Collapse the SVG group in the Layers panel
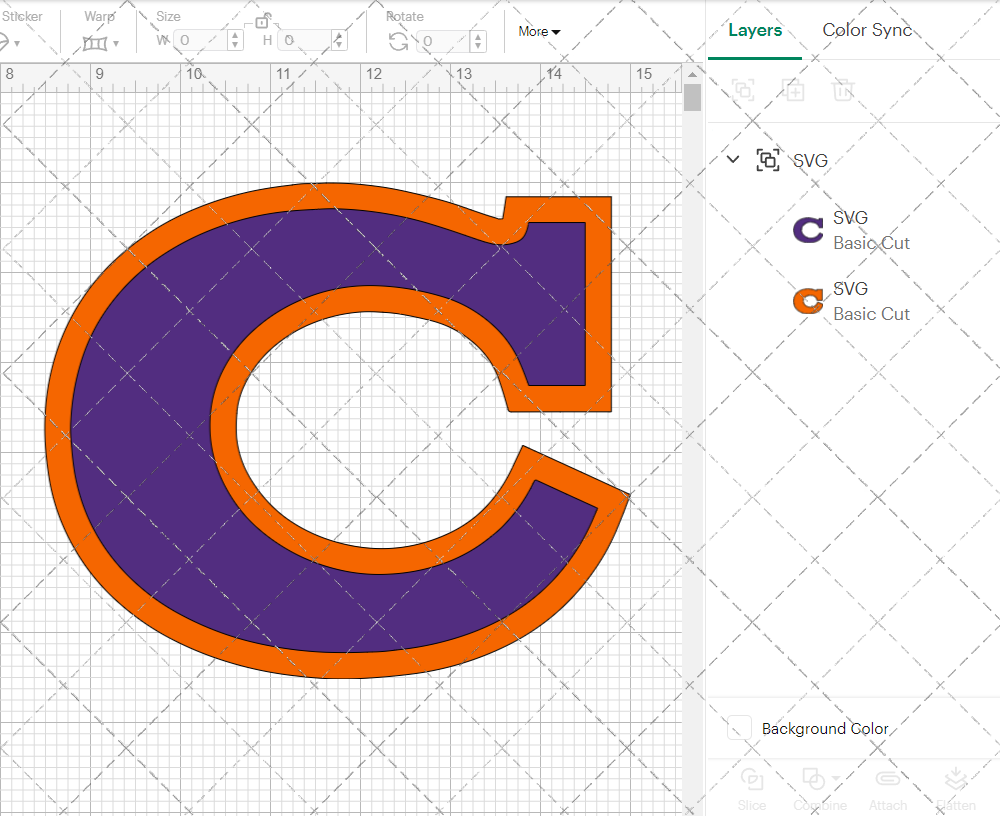 732,159
